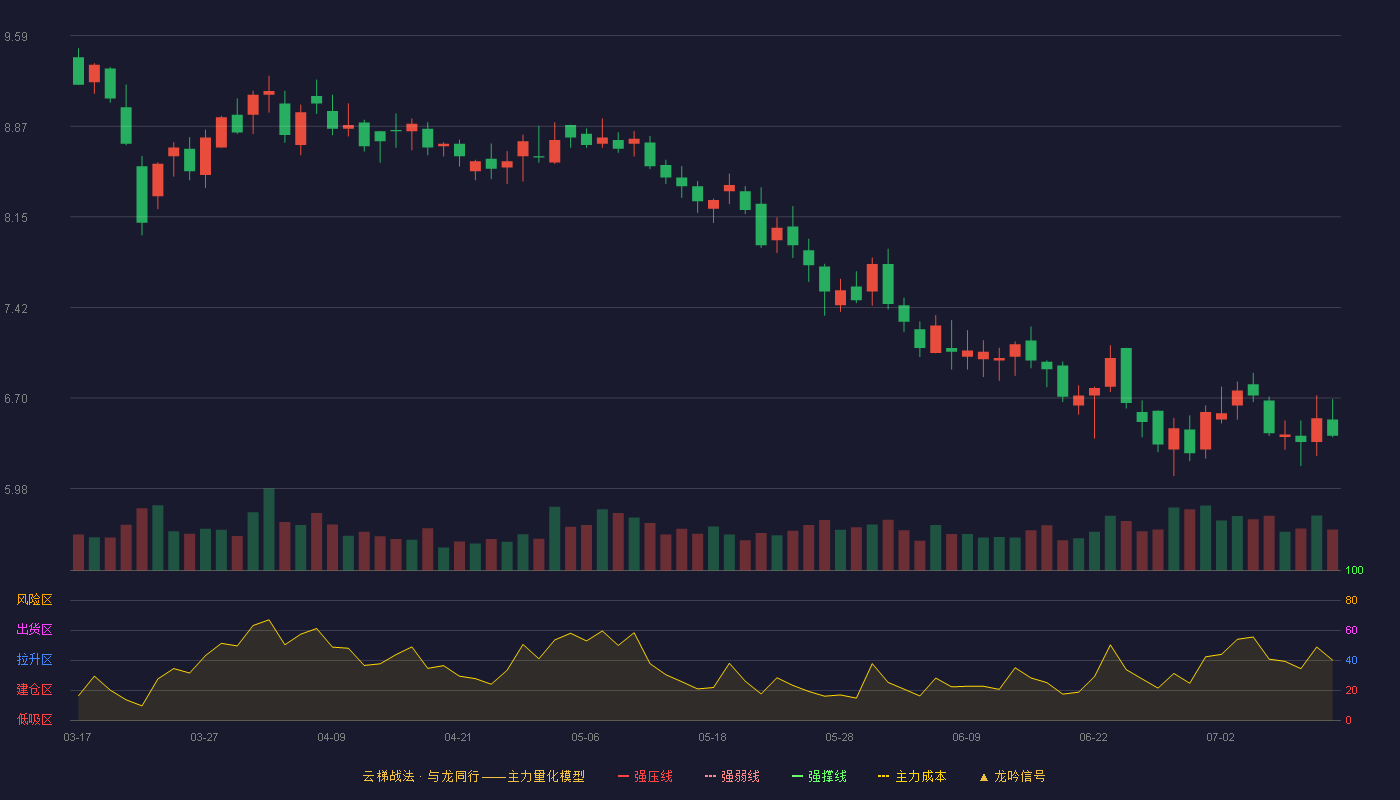Click the 9.59 price axis label
The width and height of the screenshot is (1400, 800).
16,37
